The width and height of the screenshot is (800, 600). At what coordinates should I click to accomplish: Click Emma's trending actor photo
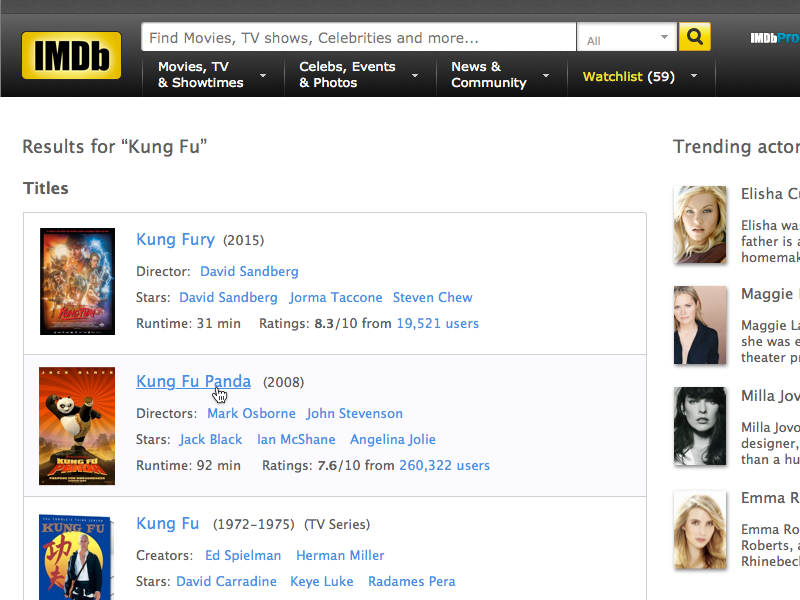point(700,530)
